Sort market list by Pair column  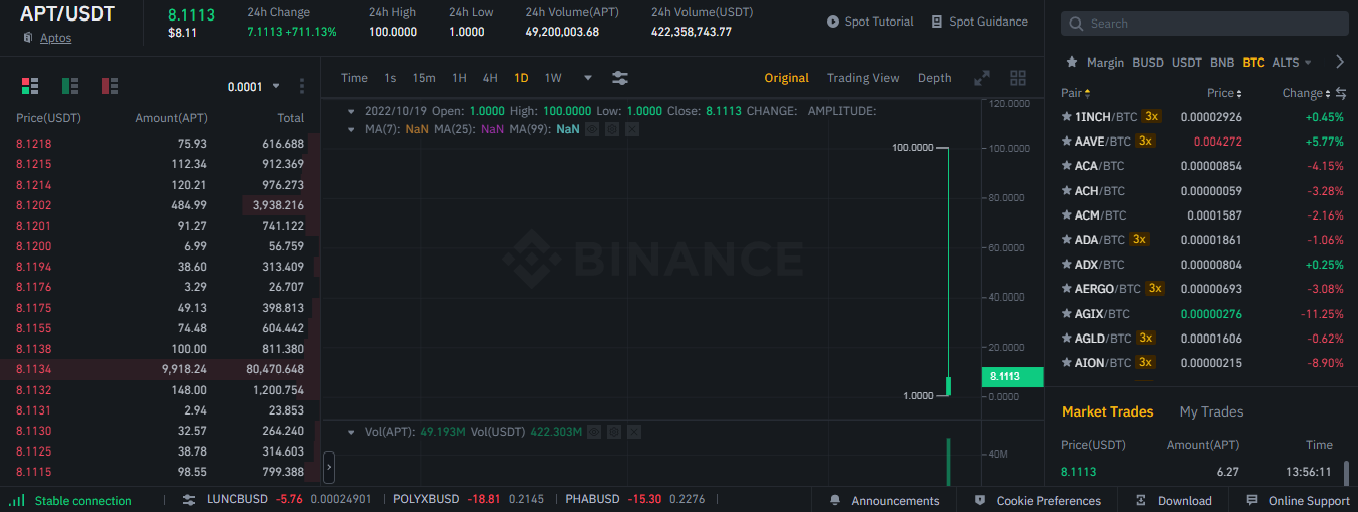1074,93
